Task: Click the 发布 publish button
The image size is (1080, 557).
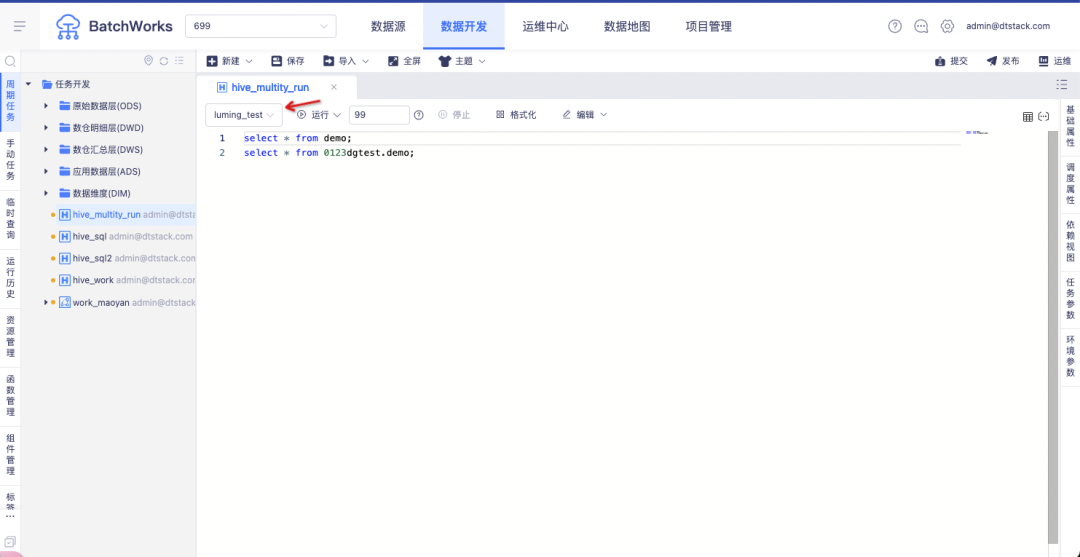Action: pos(1003,61)
